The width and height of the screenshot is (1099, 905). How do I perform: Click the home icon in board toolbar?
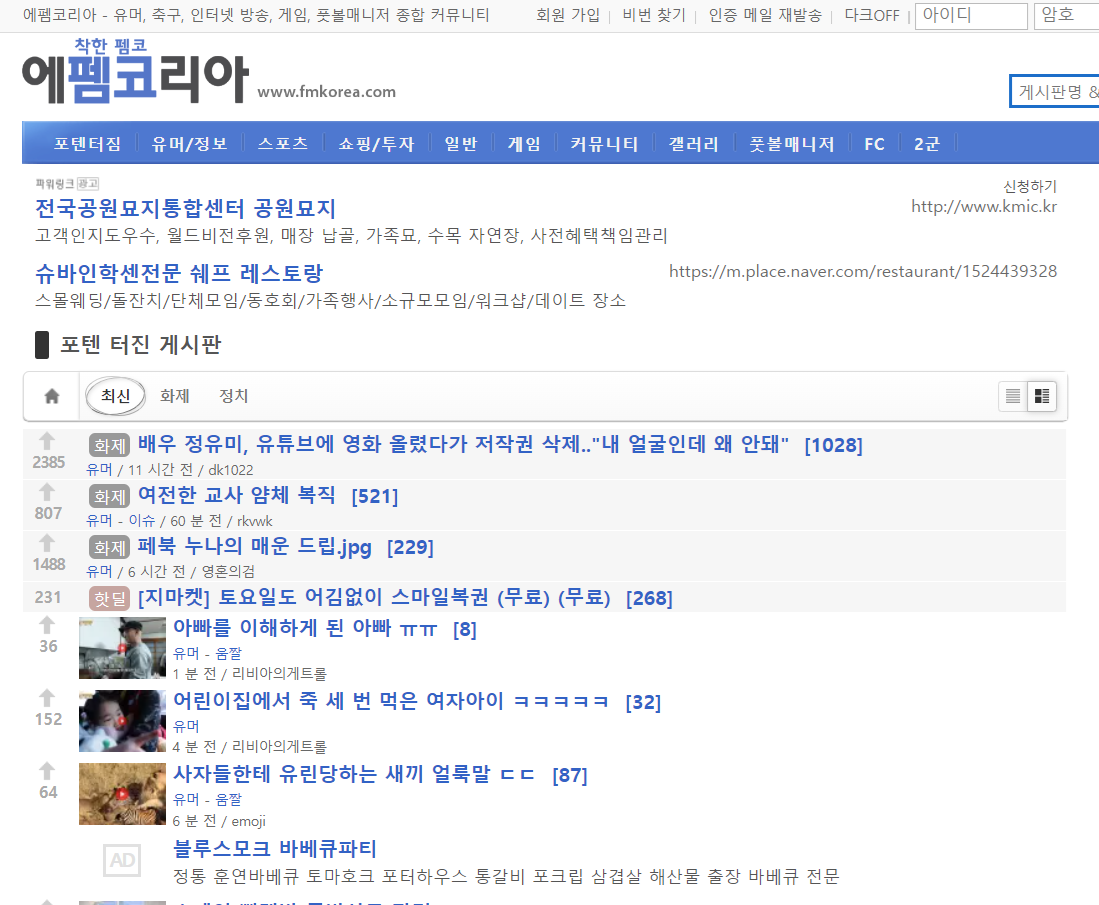coord(52,396)
